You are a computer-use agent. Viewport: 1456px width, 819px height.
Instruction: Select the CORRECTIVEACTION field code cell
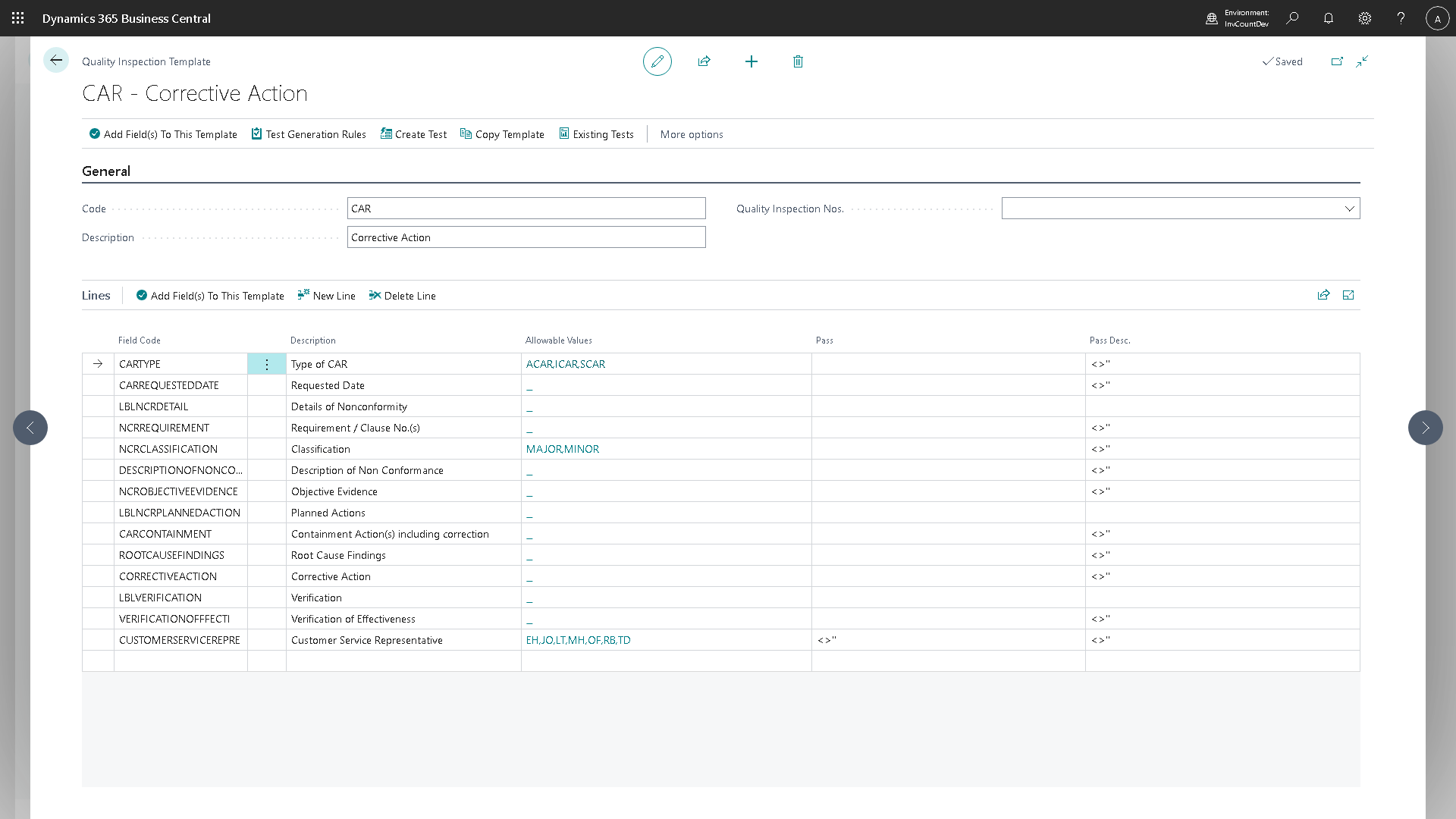coord(180,576)
